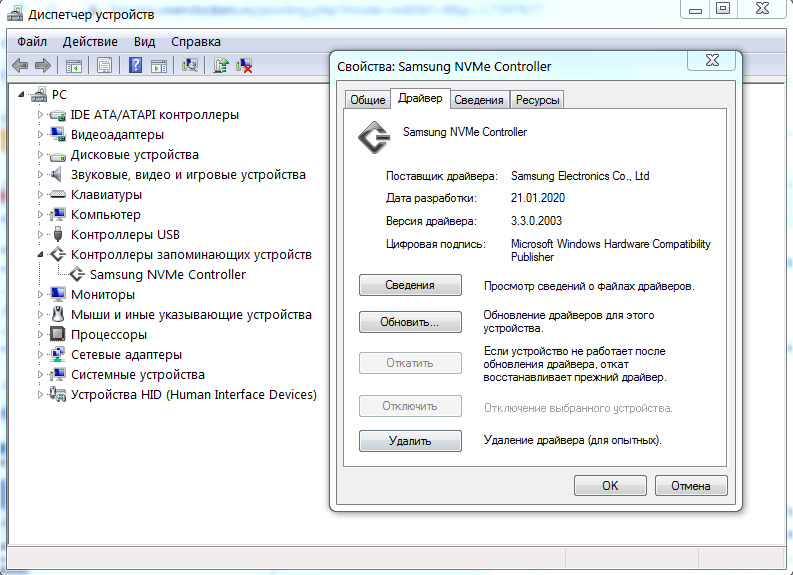793x575 pixels.
Task: Close the Samsung NVMe properties dialog
Action: coord(712,60)
